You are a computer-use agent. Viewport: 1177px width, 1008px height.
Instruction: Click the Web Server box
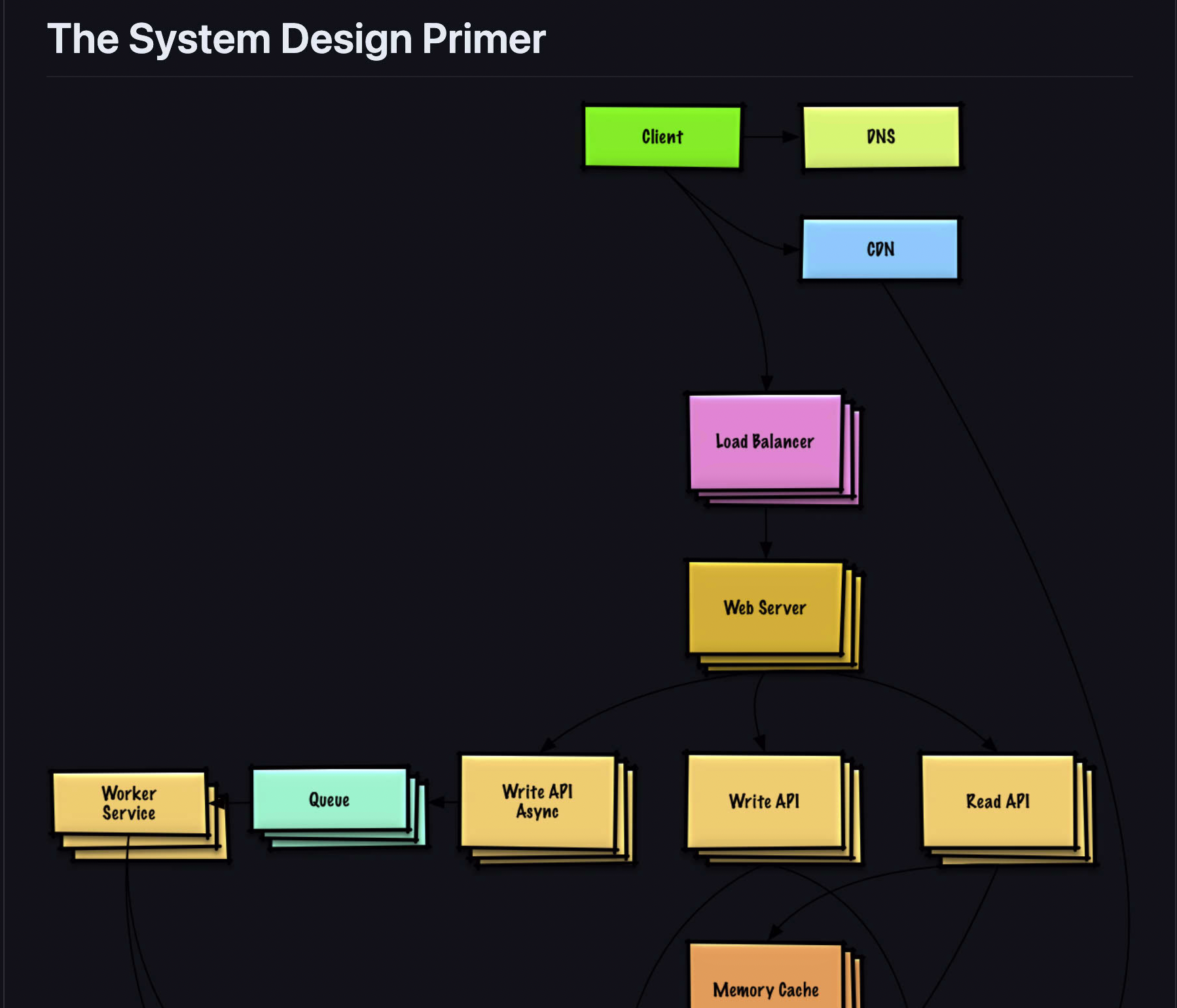[x=764, y=608]
